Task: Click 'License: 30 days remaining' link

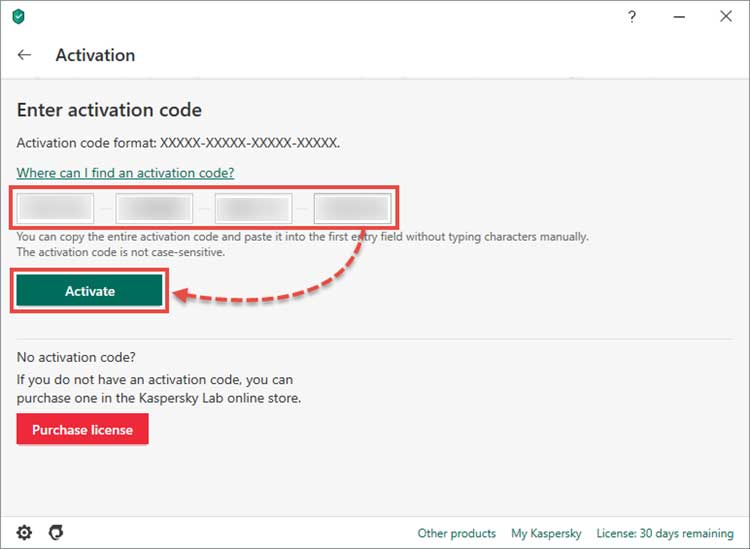Action: (x=665, y=533)
